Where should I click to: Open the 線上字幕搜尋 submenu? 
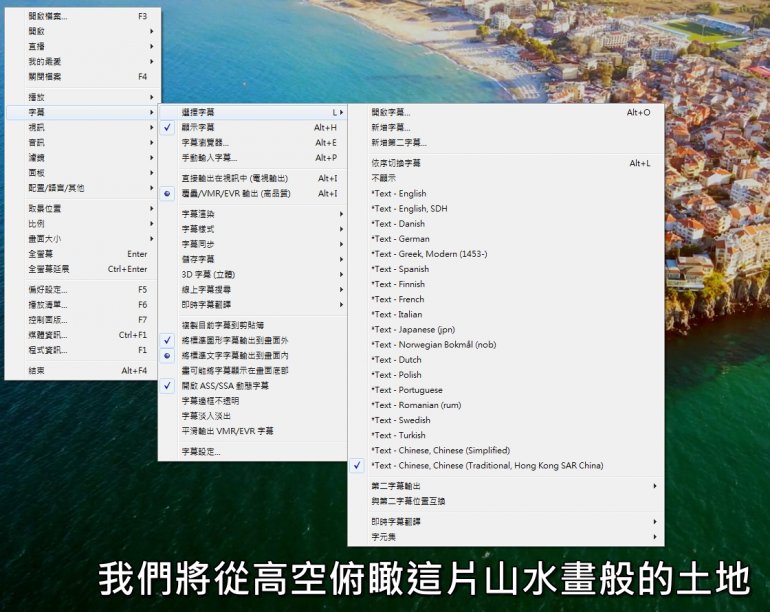pos(252,290)
